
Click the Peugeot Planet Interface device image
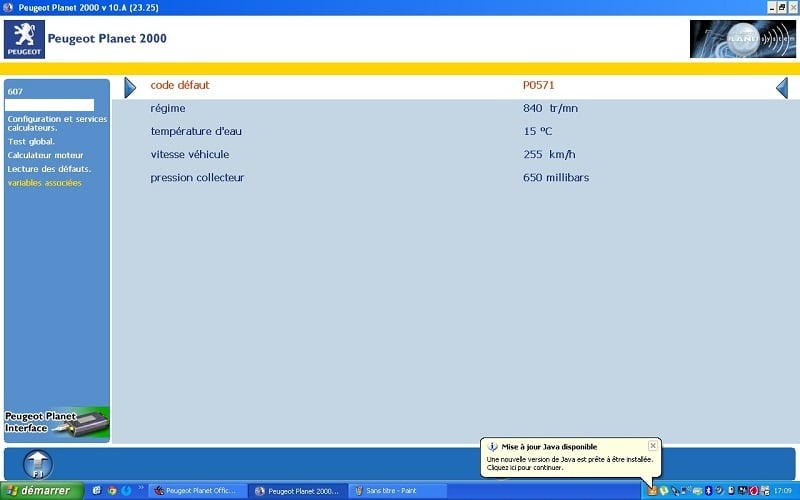(x=57, y=423)
